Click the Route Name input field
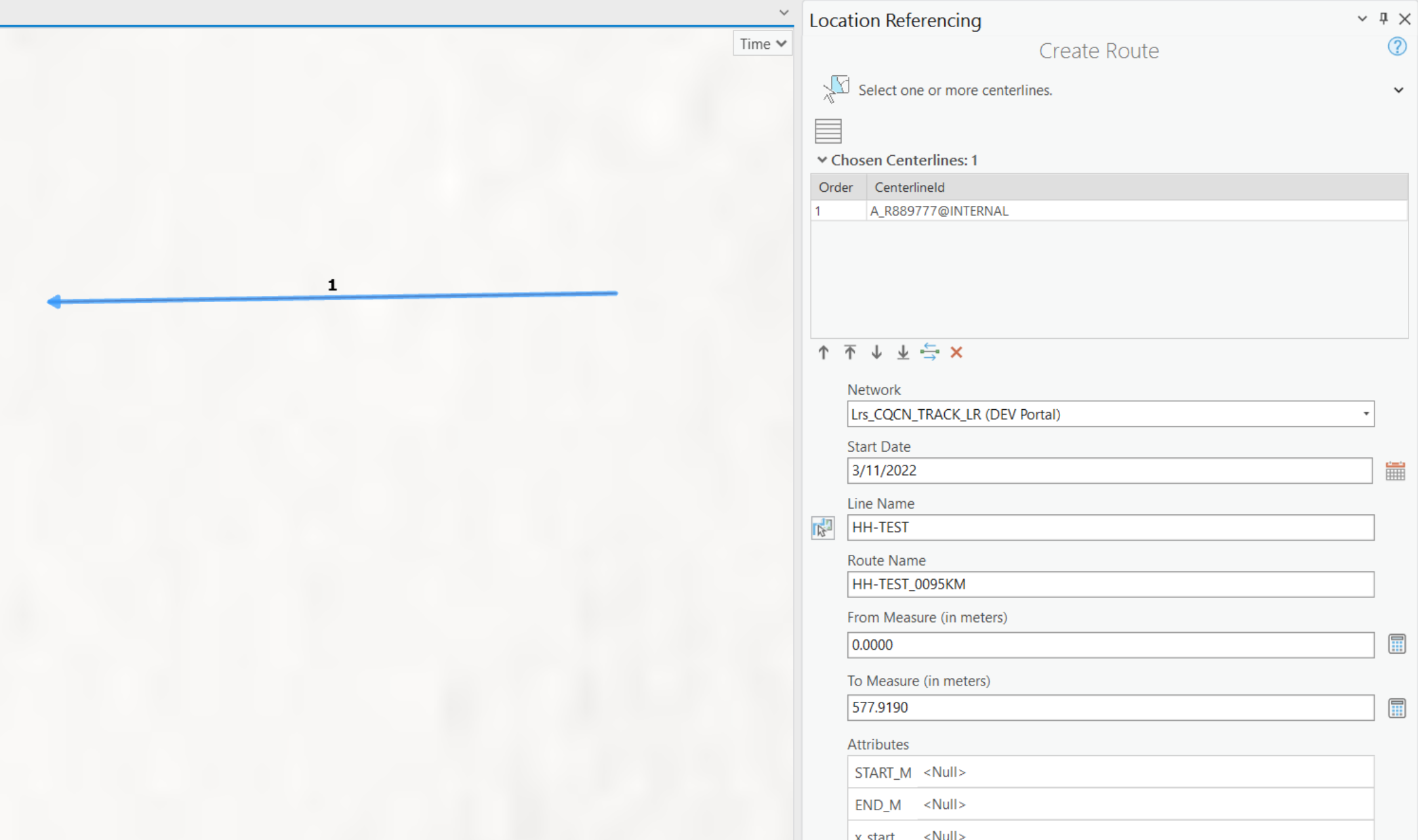This screenshot has height=840, width=1418. click(1110, 585)
